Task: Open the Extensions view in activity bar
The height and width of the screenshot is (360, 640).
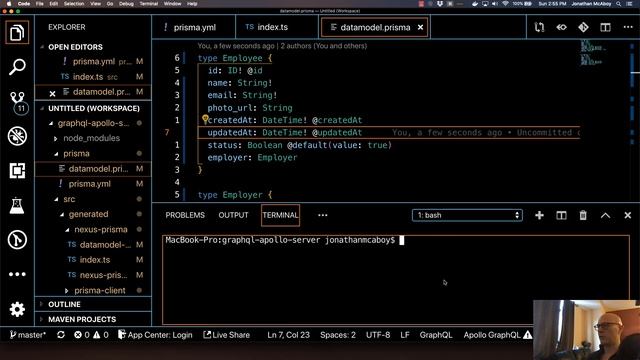Action: pyautogui.click(x=17, y=171)
